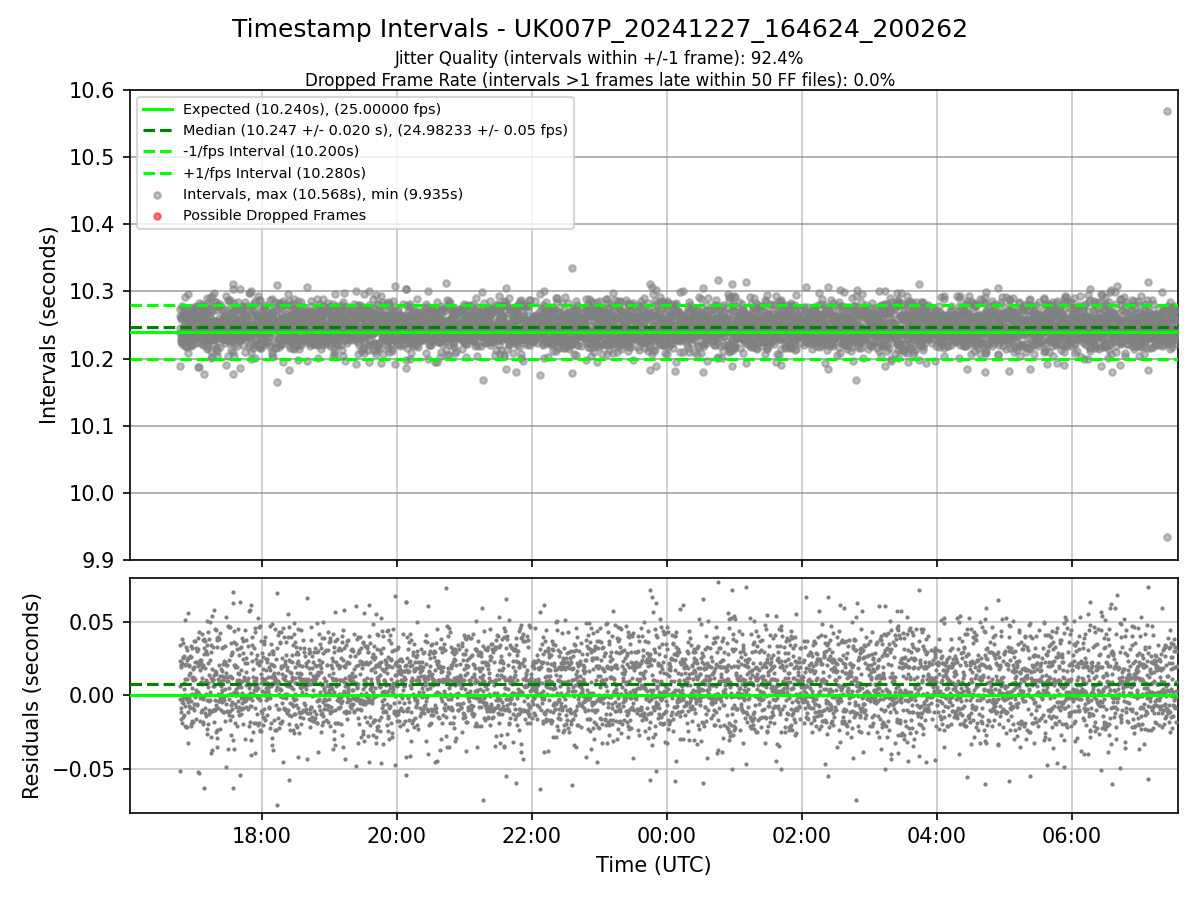The width and height of the screenshot is (1200, 900).
Task: Click the 06:00 x-axis tick label
Action: pyautogui.click(x=1072, y=834)
